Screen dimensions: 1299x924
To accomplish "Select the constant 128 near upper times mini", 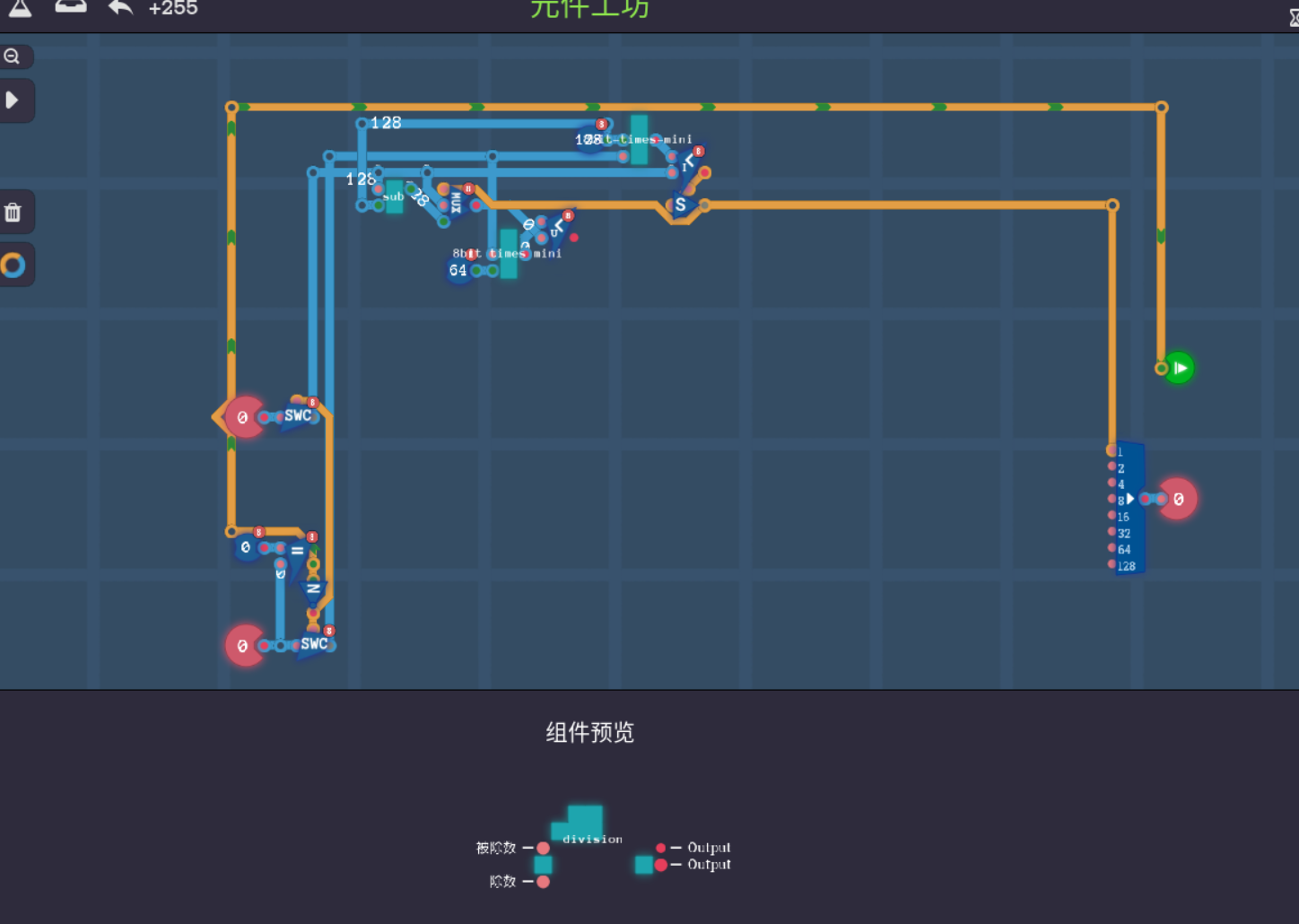I will (588, 140).
